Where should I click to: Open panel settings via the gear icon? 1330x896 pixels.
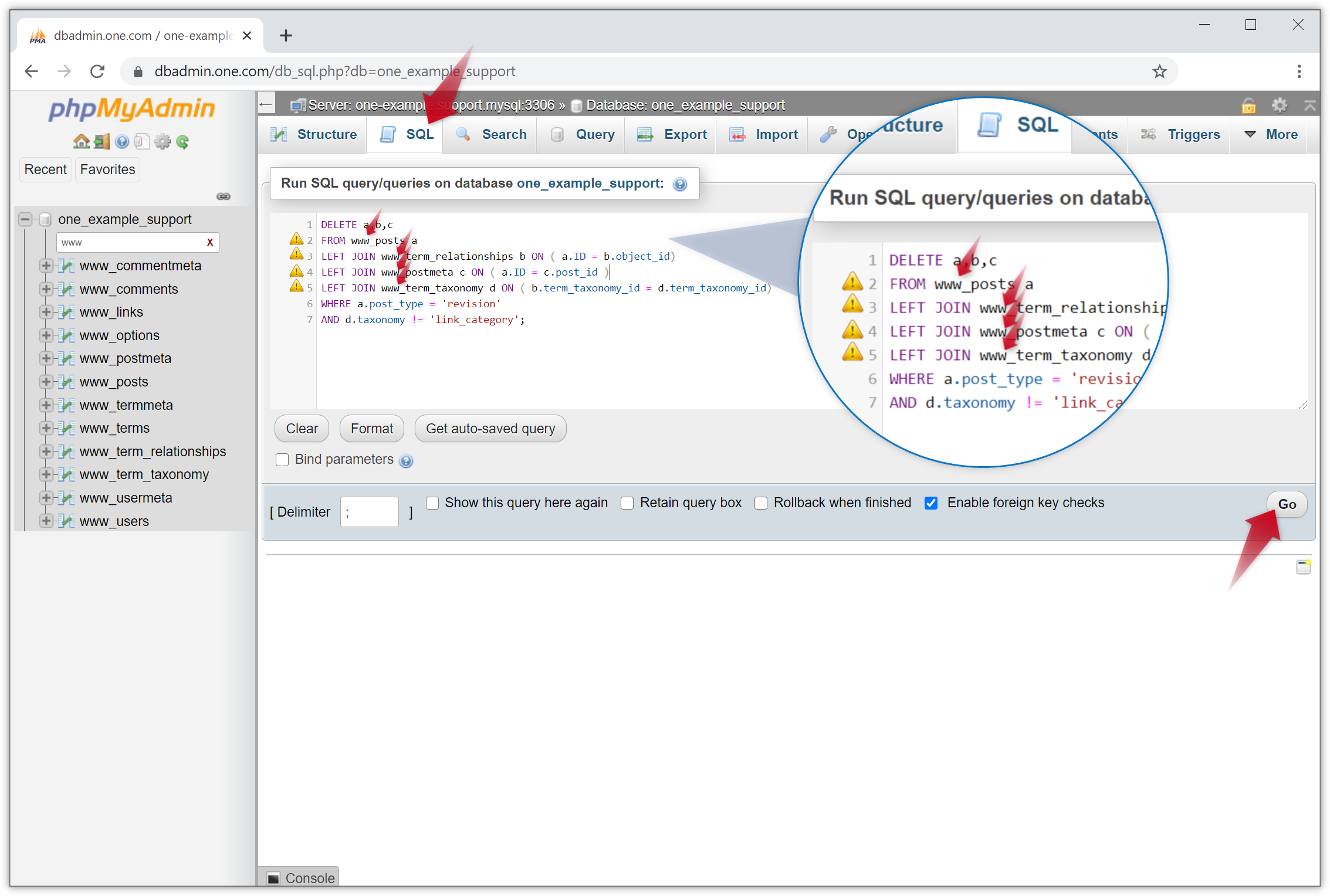pyautogui.click(x=163, y=141)
